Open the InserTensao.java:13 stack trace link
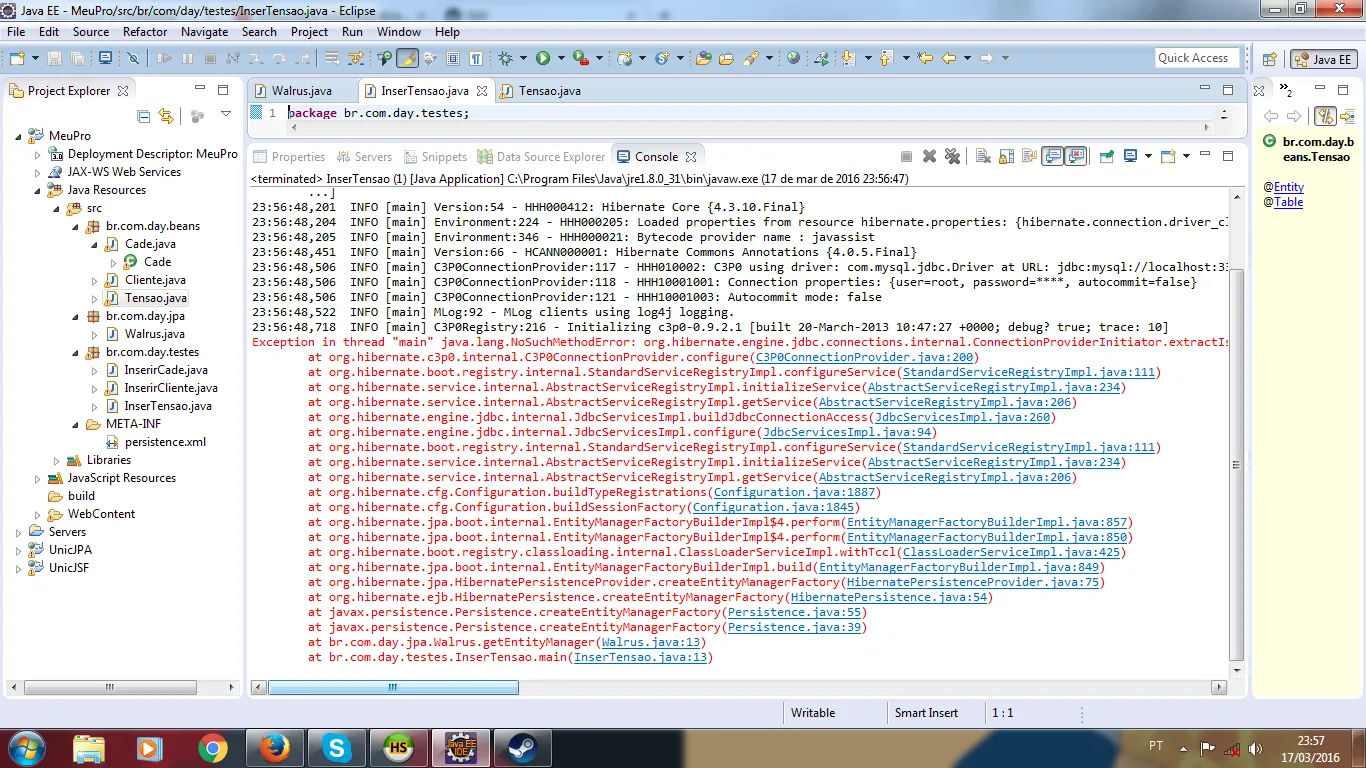This screenshot has height=768, width=1366. coord(641,657)
